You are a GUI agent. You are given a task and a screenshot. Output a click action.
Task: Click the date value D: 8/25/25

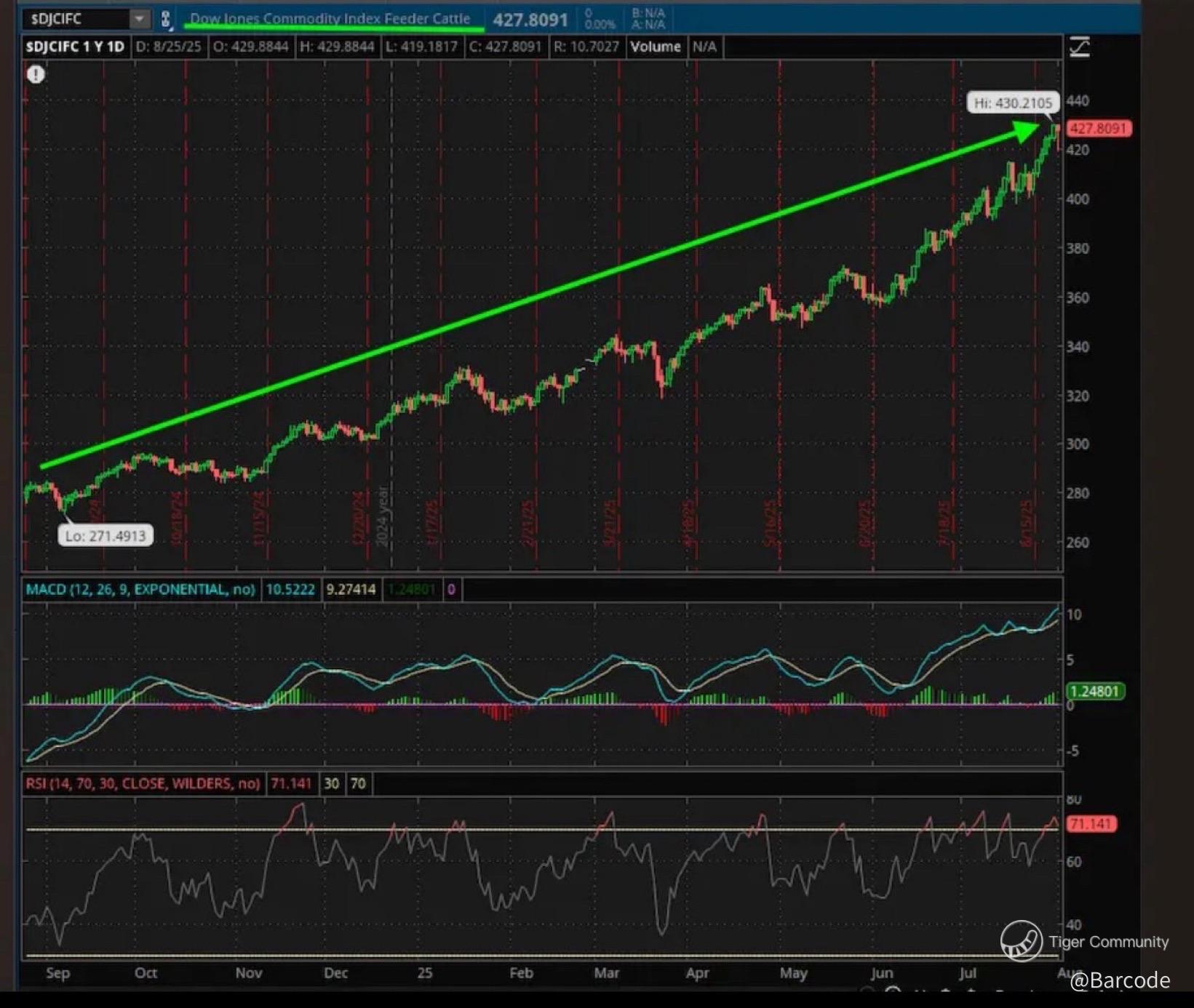(x=168, y=47)
